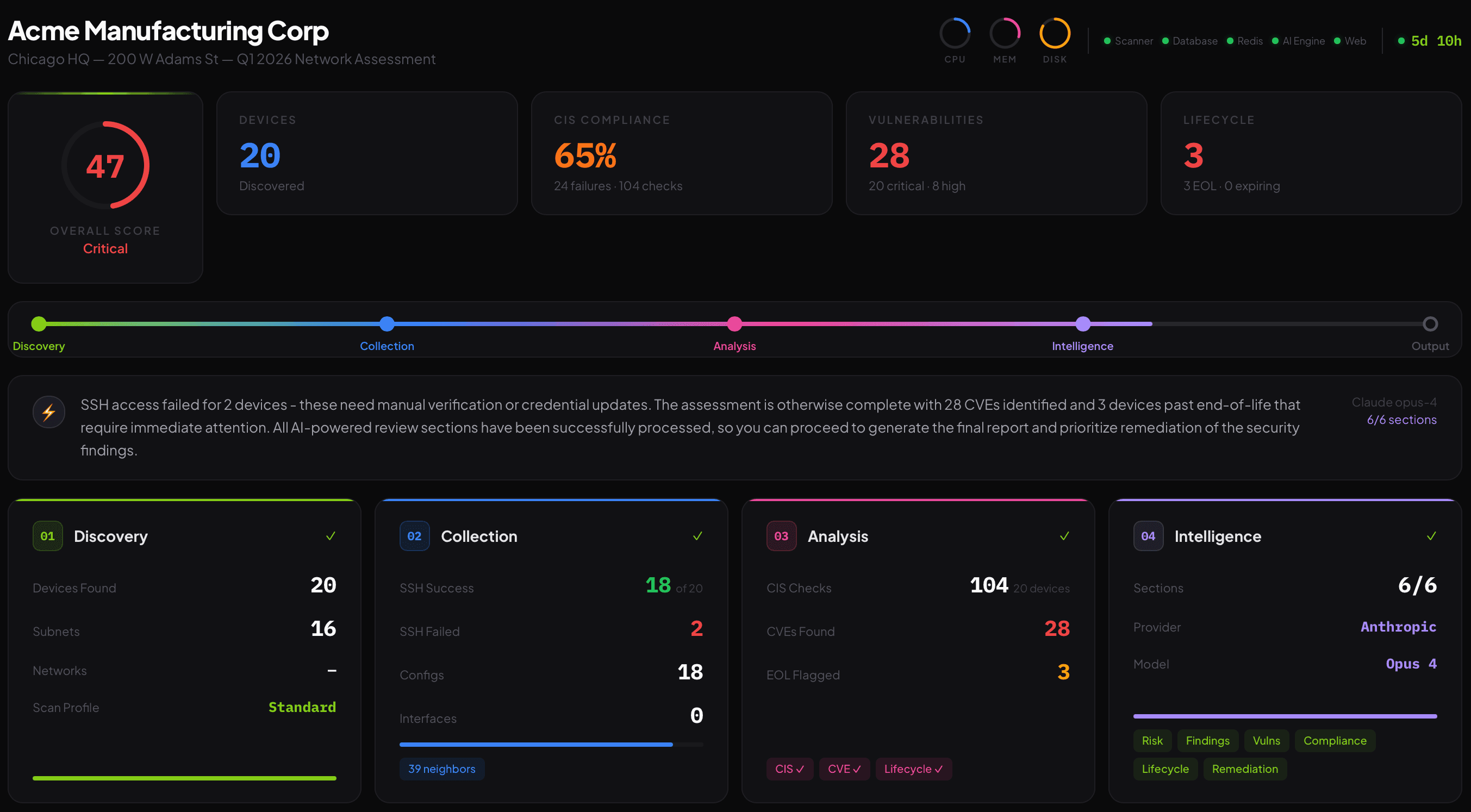Select the Intelligence stage in the pipeline
1471x812 pixels.
point(1083,323)
